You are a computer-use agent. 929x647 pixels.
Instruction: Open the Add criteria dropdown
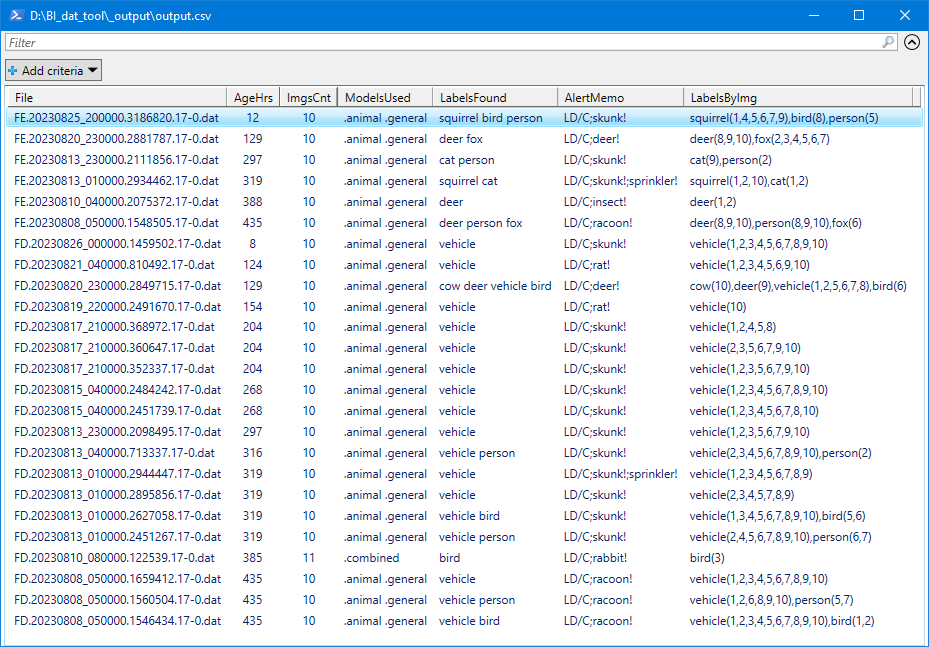coord(53,71)
